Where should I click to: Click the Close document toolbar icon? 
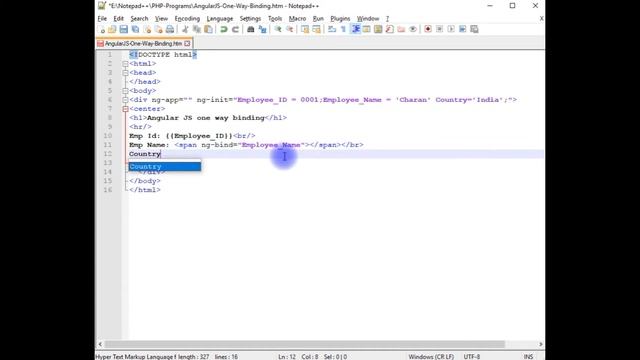(x=147, y=29)
